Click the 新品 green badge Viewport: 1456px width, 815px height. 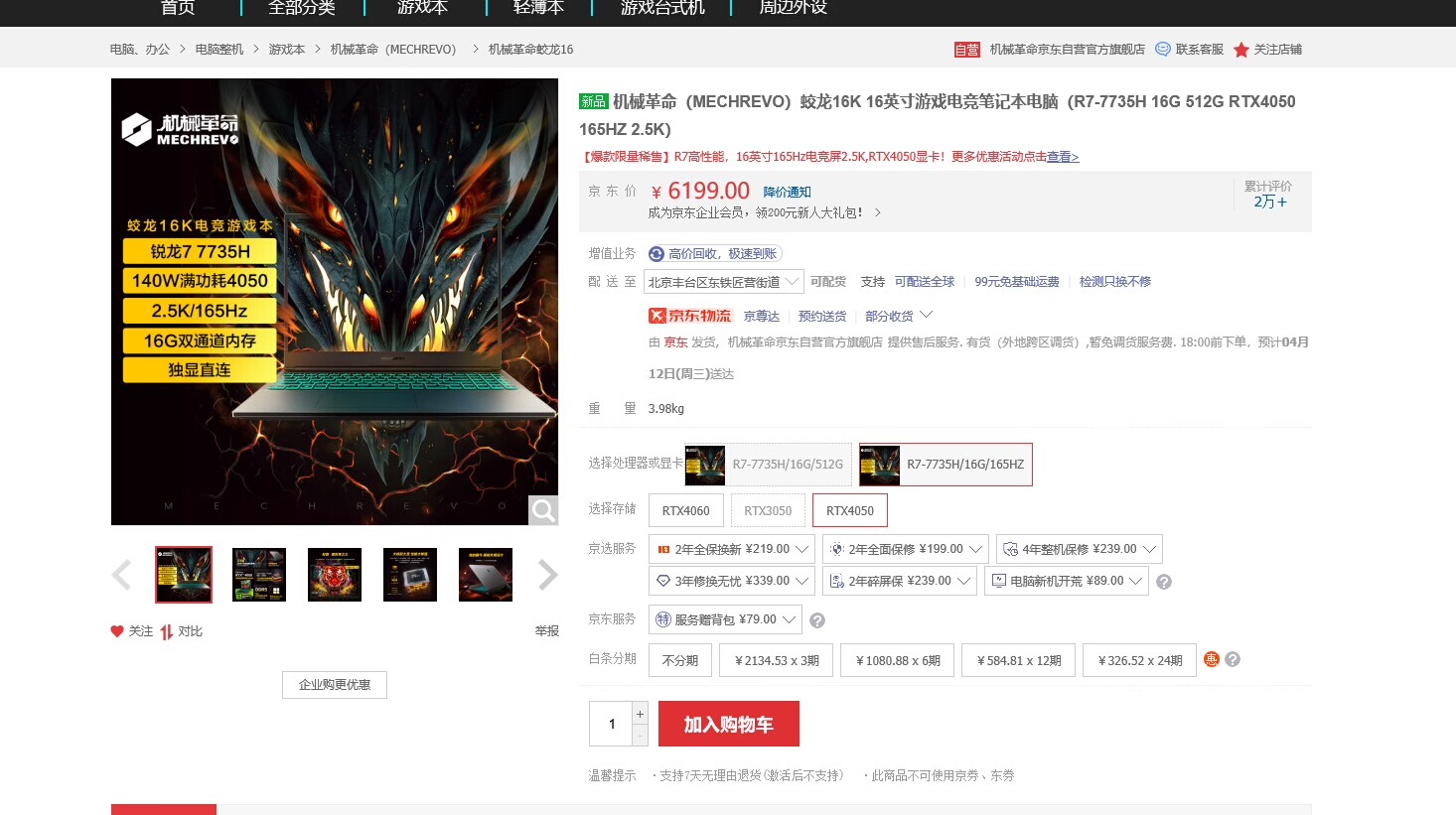tap(594, 101)
